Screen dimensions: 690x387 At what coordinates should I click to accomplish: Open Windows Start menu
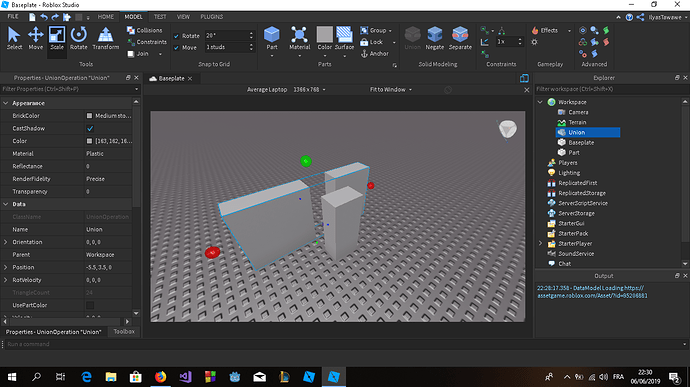tap(12, 377)
